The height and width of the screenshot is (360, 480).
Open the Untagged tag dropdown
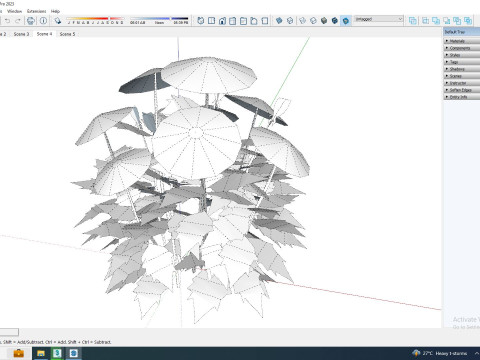point(379,19)
